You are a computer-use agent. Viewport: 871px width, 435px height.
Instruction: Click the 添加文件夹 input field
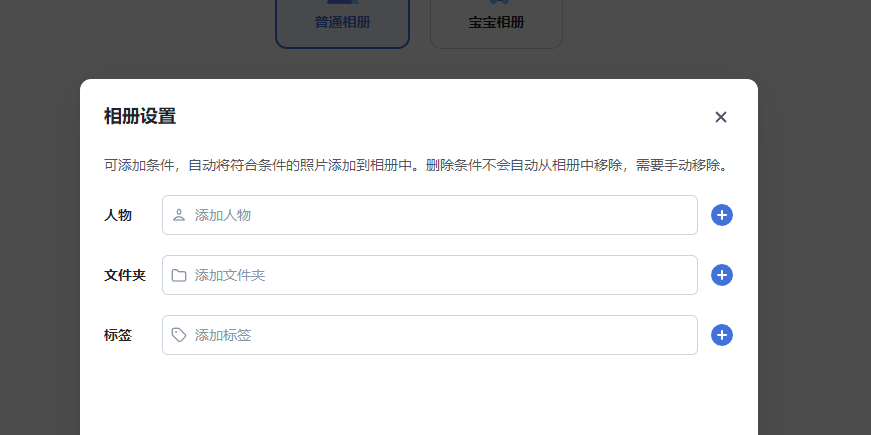pyautogui.click(x=440, y=275)
